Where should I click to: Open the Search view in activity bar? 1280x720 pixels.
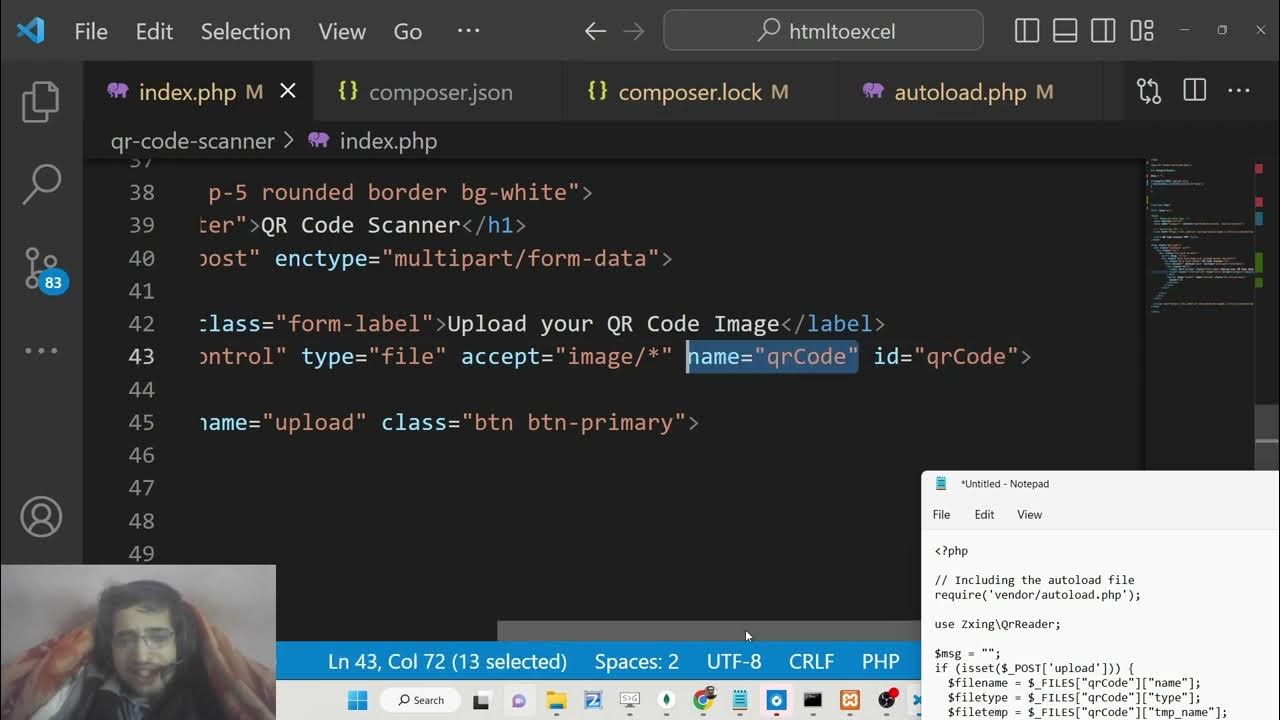click(x=41, y=184)
